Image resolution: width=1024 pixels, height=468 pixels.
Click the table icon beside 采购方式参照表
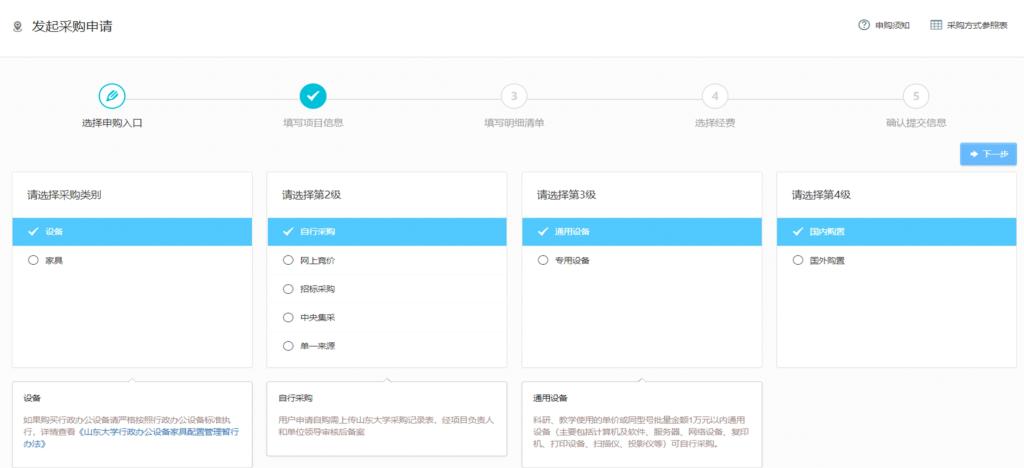click(936, 25)
